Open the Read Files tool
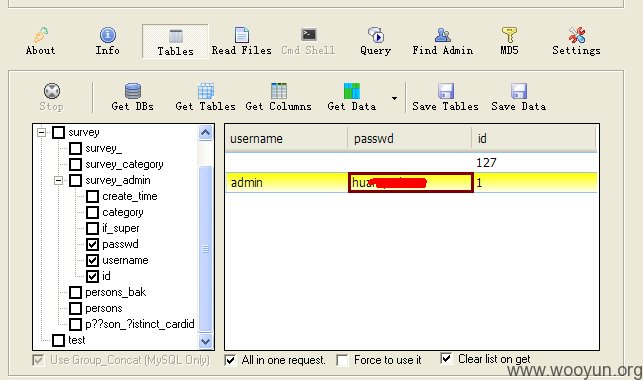 242,41
